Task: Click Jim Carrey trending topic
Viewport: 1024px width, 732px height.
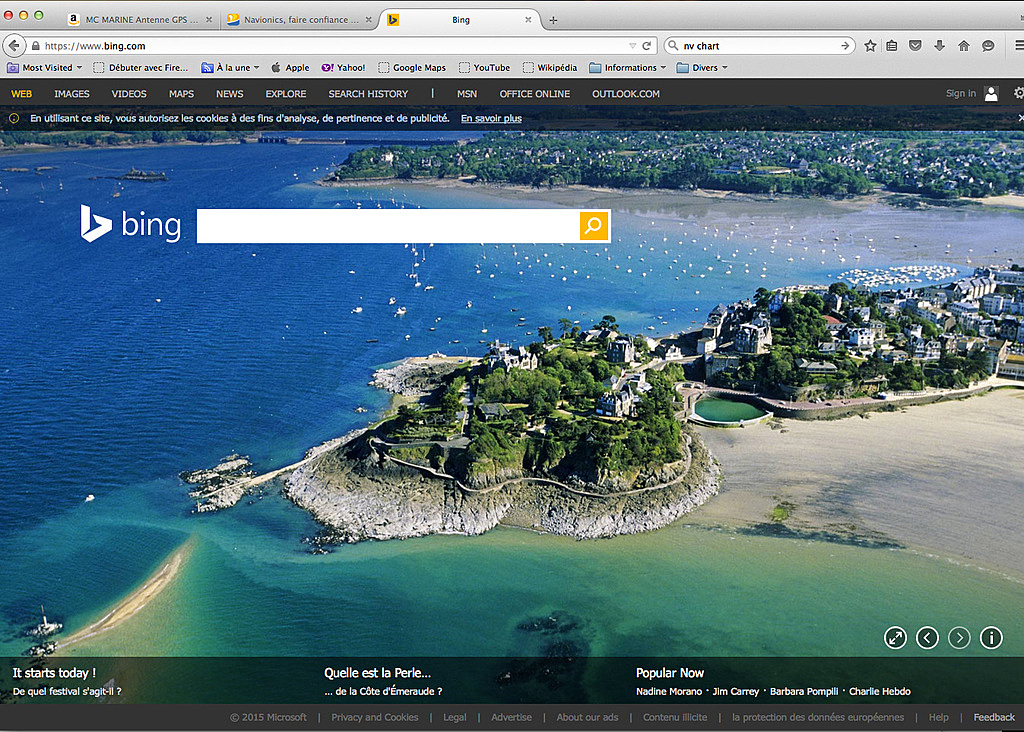Action: 735,692
